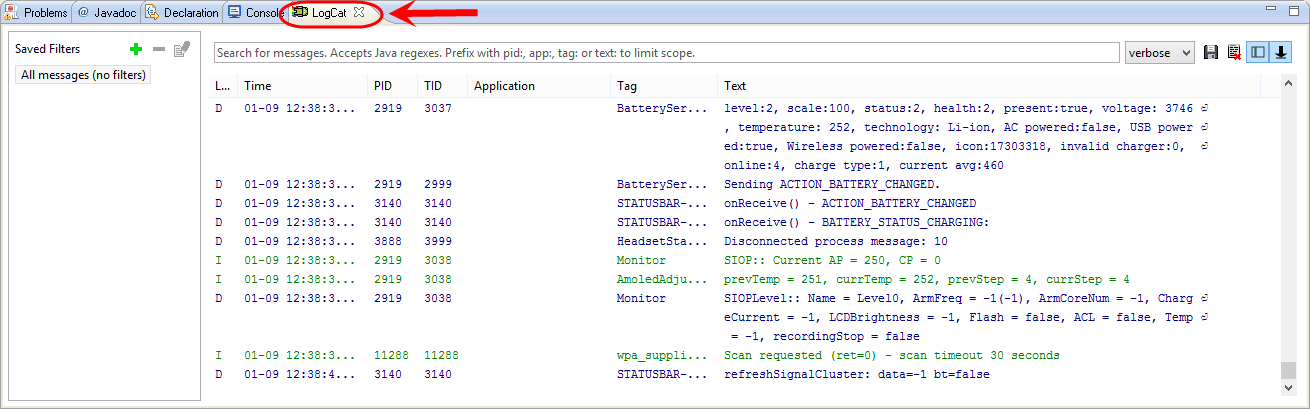Image resolution: width=1310 pixels, height=409 pixels.
Task: Select the 'Scan requested (ret=0)' log row
Action: point(746,356)
